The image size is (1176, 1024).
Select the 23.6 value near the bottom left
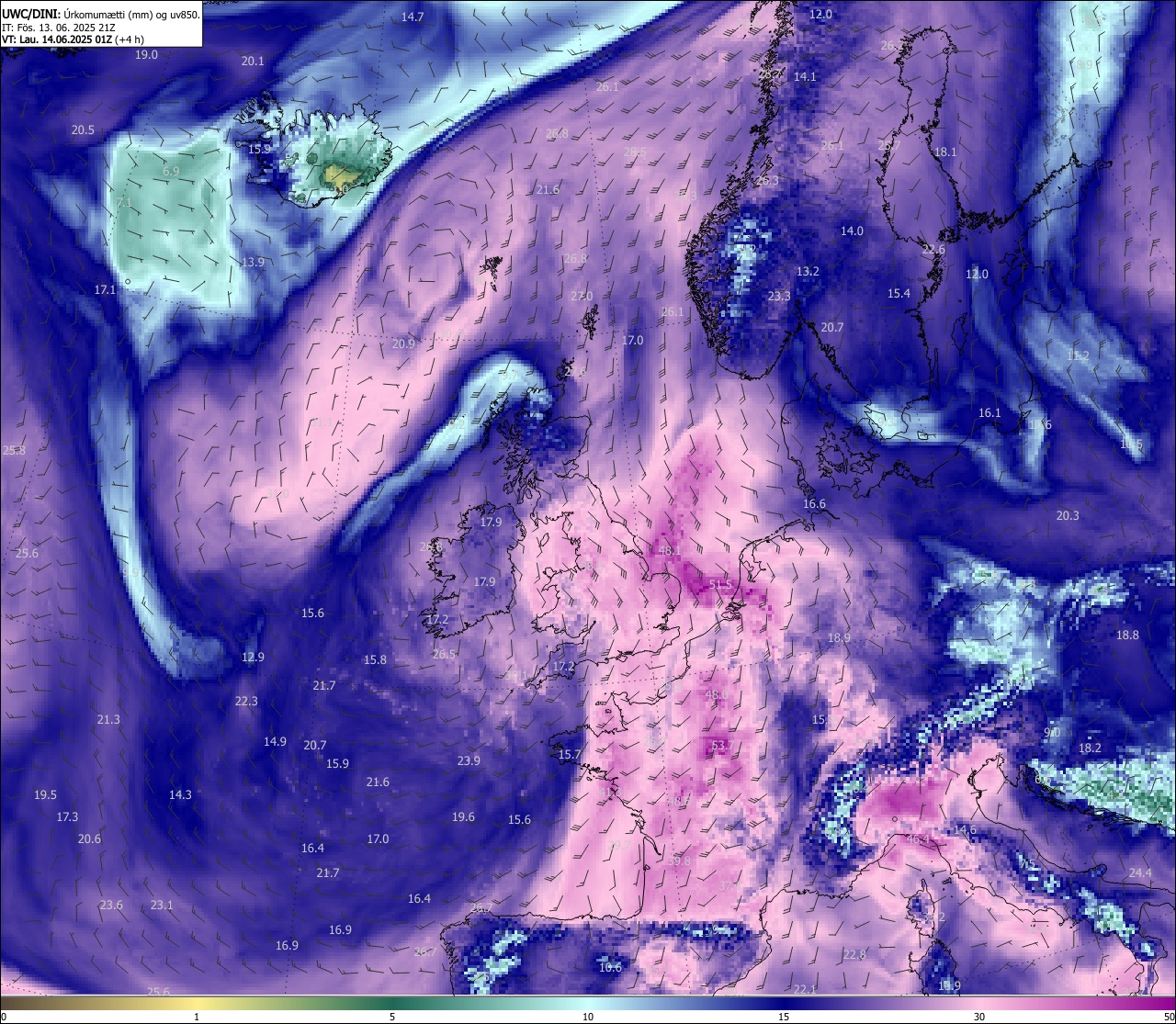[x=111, y=906]
